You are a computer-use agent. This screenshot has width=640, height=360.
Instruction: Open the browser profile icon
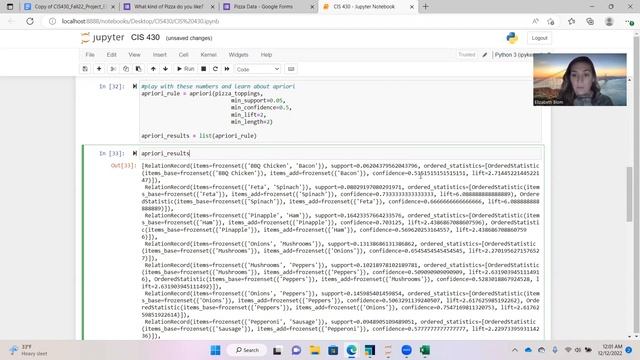pos(609,21)
